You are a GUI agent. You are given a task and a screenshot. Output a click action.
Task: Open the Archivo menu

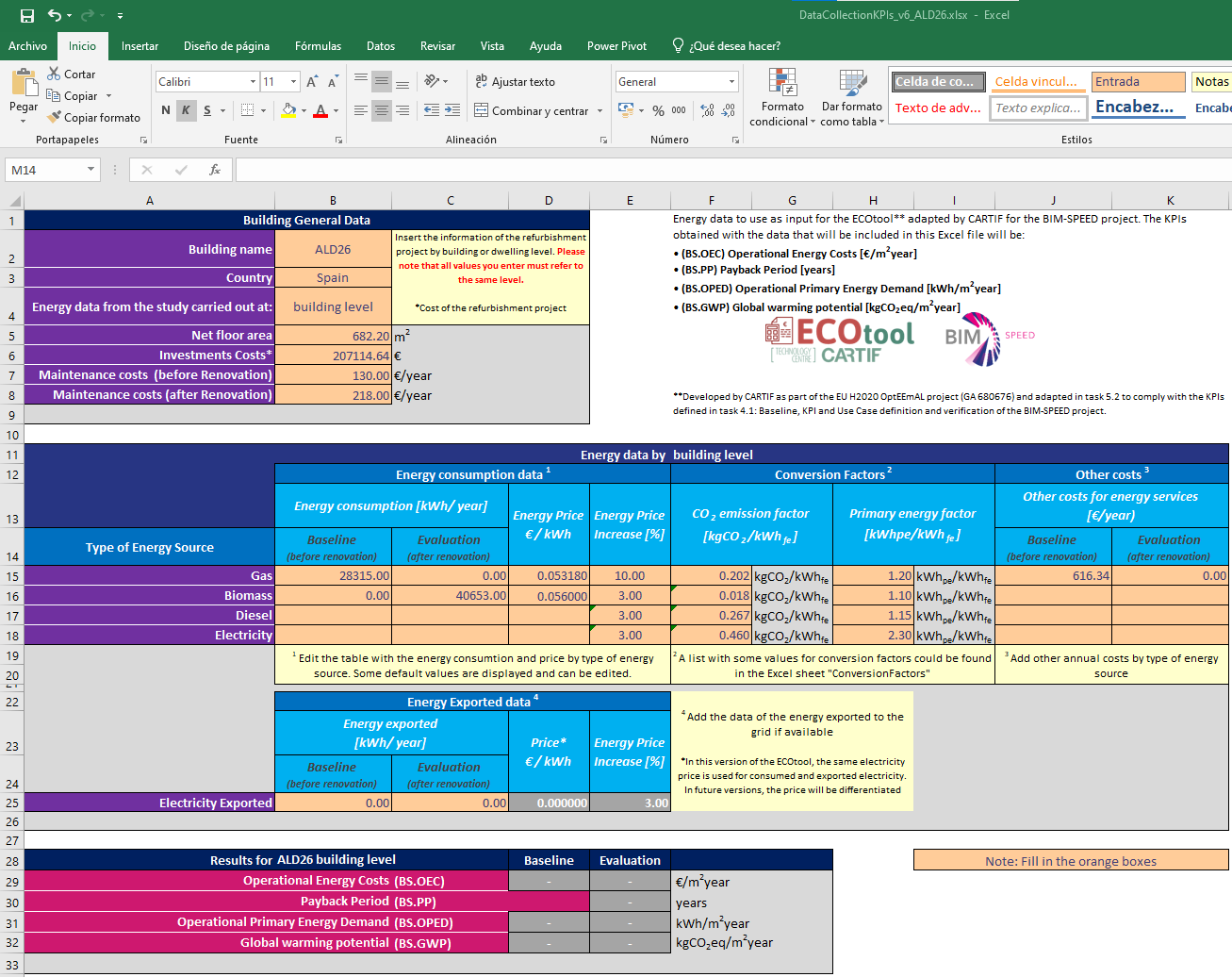(27, 45)
